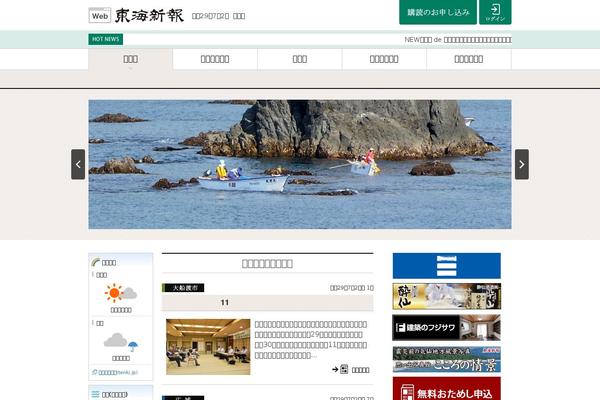The width and height of the screenshot is (600, 400).
Task: Select the highlighted active navigation tab
Action: pyautogui.click(x=130, y=59)
